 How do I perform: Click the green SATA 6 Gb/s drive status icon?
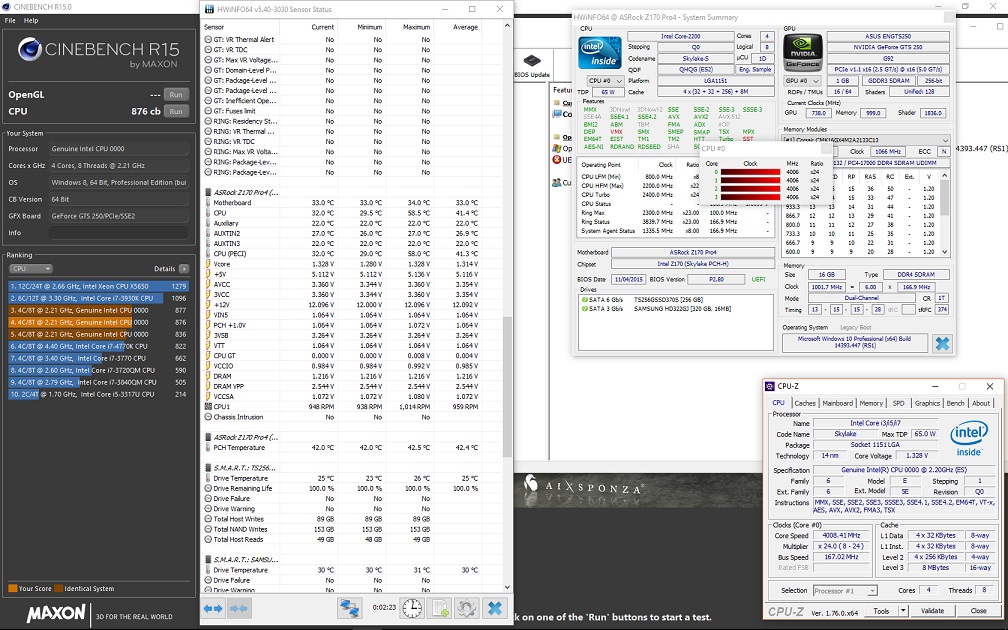pos(584,300)
